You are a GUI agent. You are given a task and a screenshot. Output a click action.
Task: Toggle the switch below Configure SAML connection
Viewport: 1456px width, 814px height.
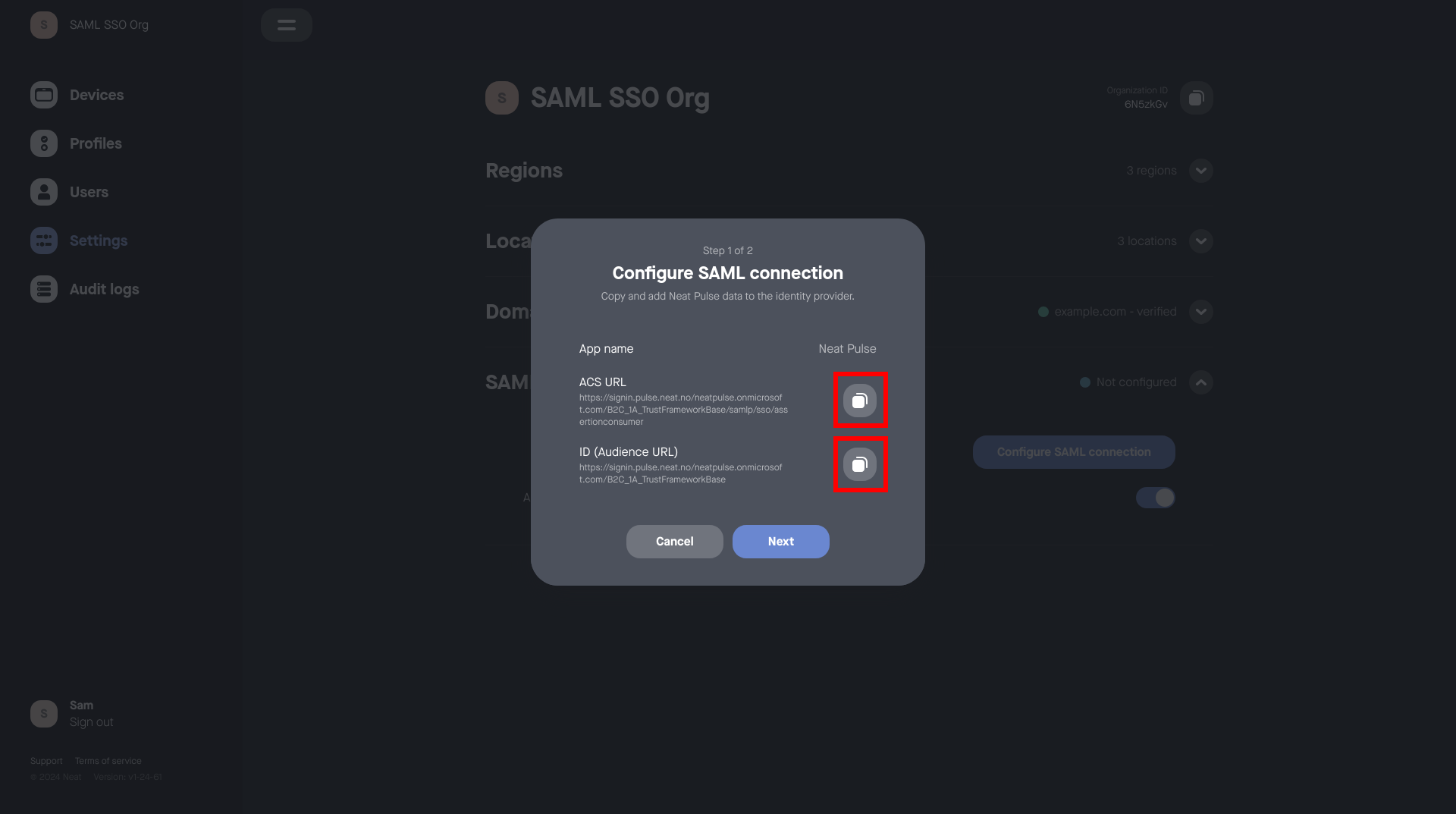tap(1155, 498)
